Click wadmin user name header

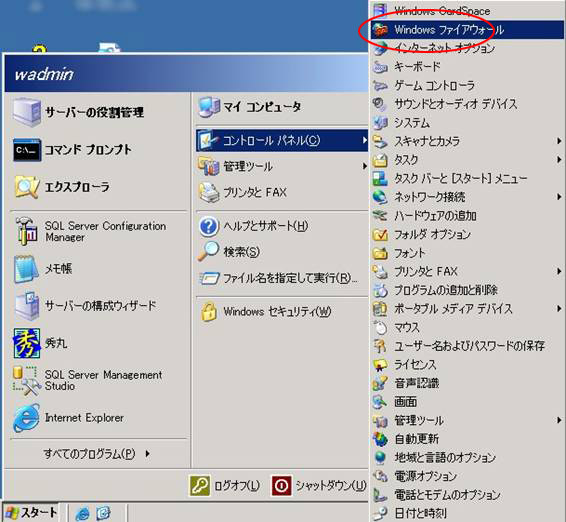[44, 74]
